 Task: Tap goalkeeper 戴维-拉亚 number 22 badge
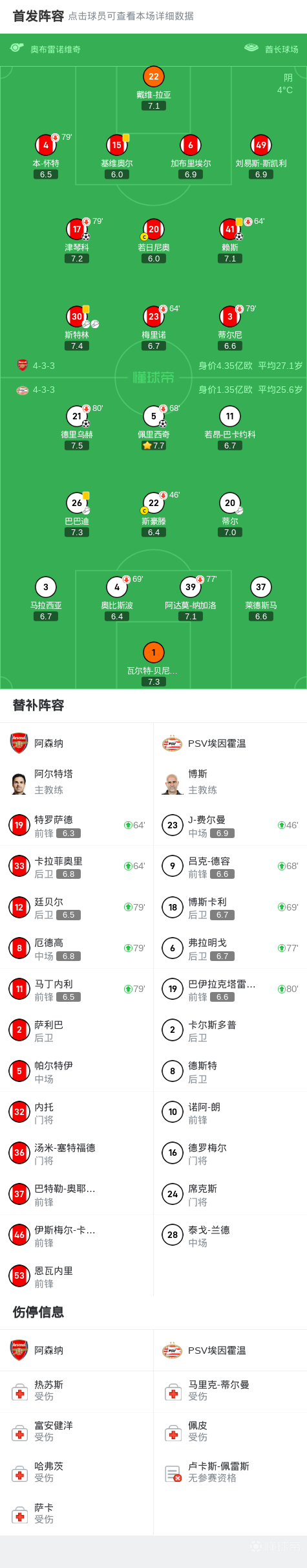tap(153, 76)
